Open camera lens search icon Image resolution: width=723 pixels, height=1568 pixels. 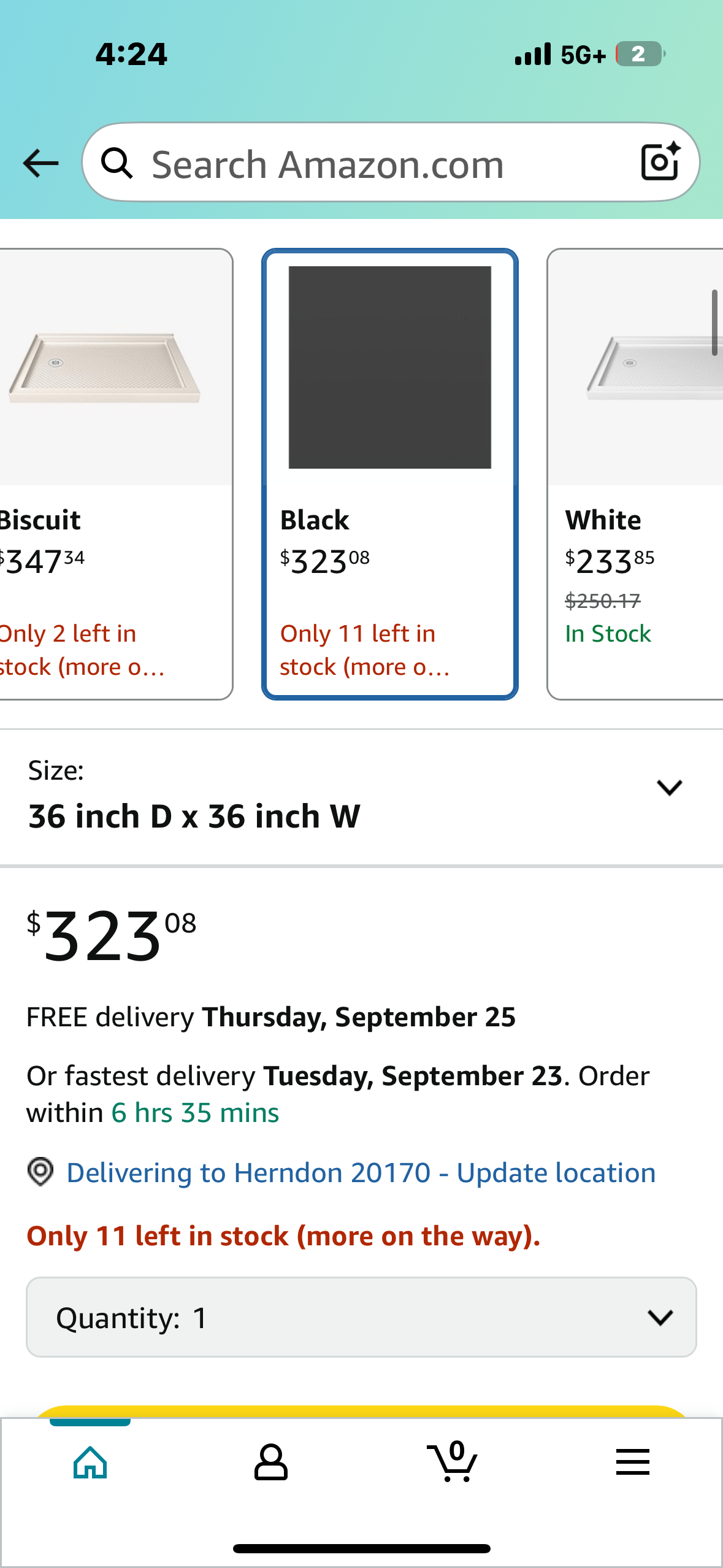pos(660,162)
